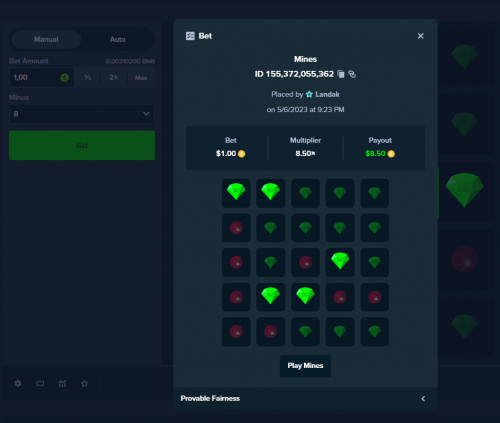This screenshot has width=500, height=423.
Task: Open the Mines count dropdown
Action: pyautogui.click(x=82, y=114)
